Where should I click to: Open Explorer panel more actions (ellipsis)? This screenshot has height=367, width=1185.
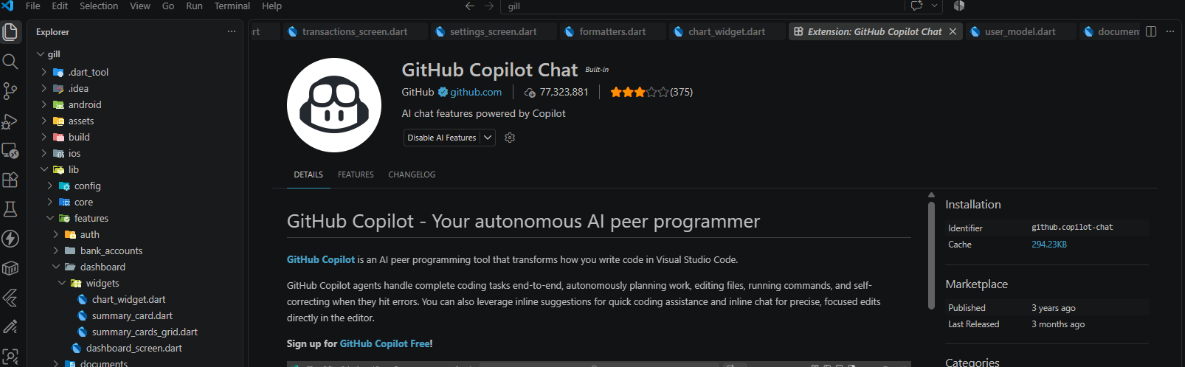tap(232, 32)
